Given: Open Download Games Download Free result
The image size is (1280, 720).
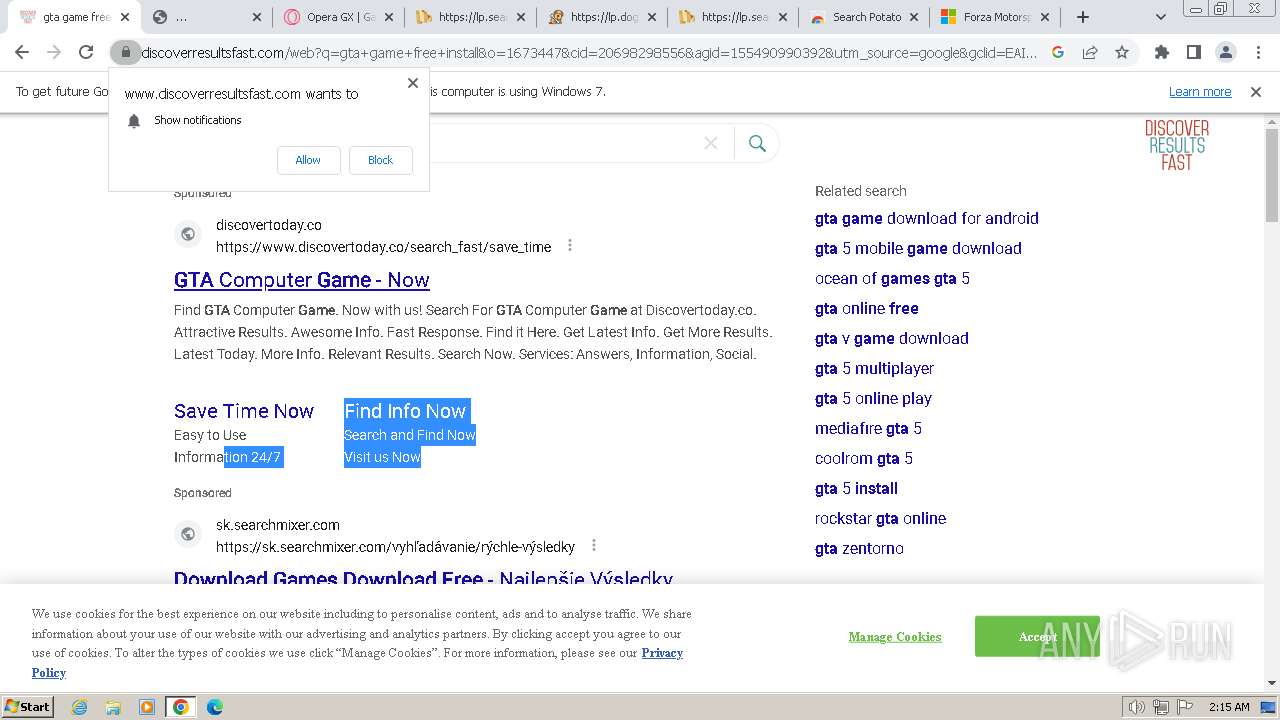Looking at the screenshot, I should 423,578.
